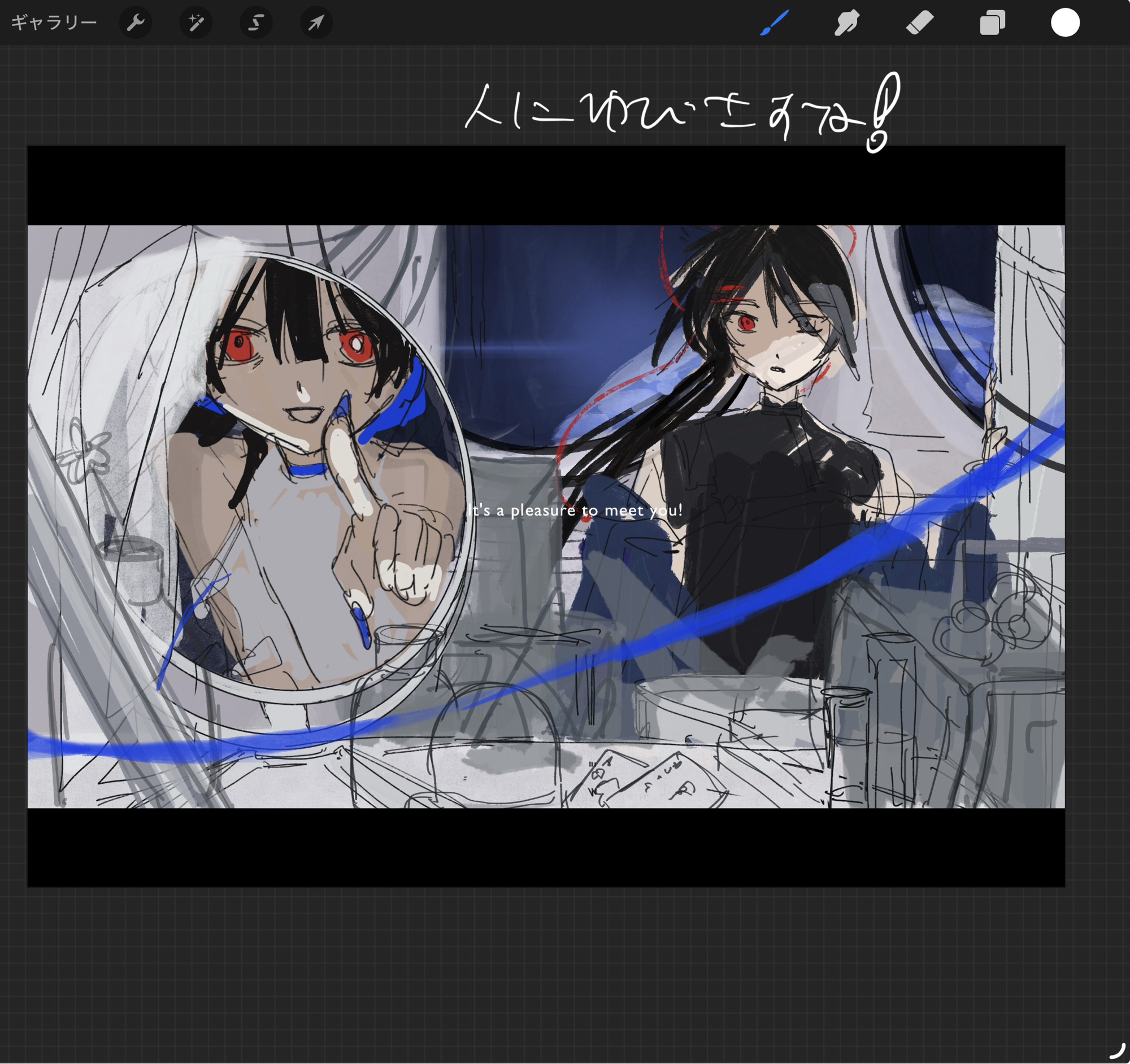Open the ギャラリー (Gallery) view
The width and height of the screenshot is (1130, 1064).
[x=54, y=23]
